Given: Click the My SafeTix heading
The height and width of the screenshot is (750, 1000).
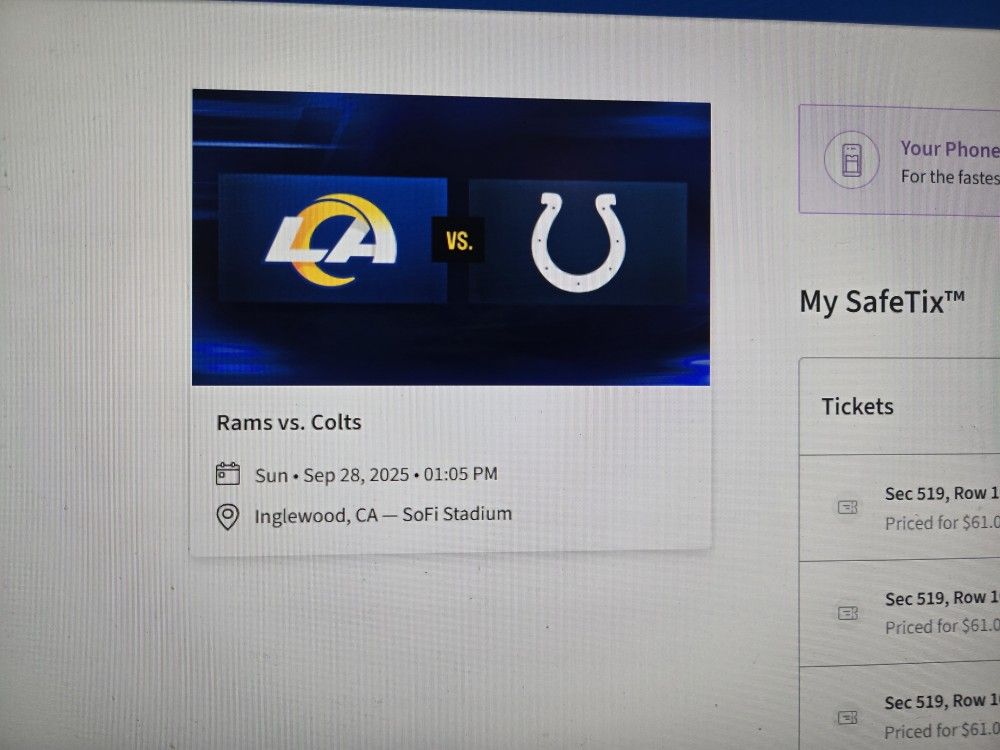Looking at the screenshot, I should tap(882, 302).
